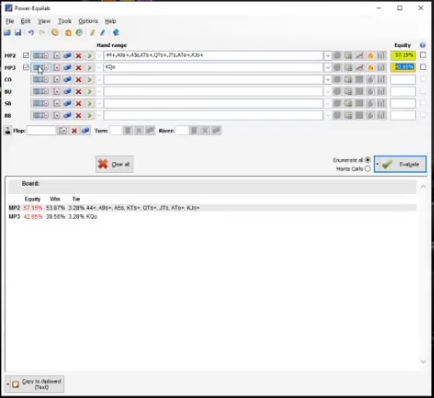Expand the MP2 hand range history dropdown
Image resolution: width=434 pixels, height=398 pixels.
(x=328, y=56)
